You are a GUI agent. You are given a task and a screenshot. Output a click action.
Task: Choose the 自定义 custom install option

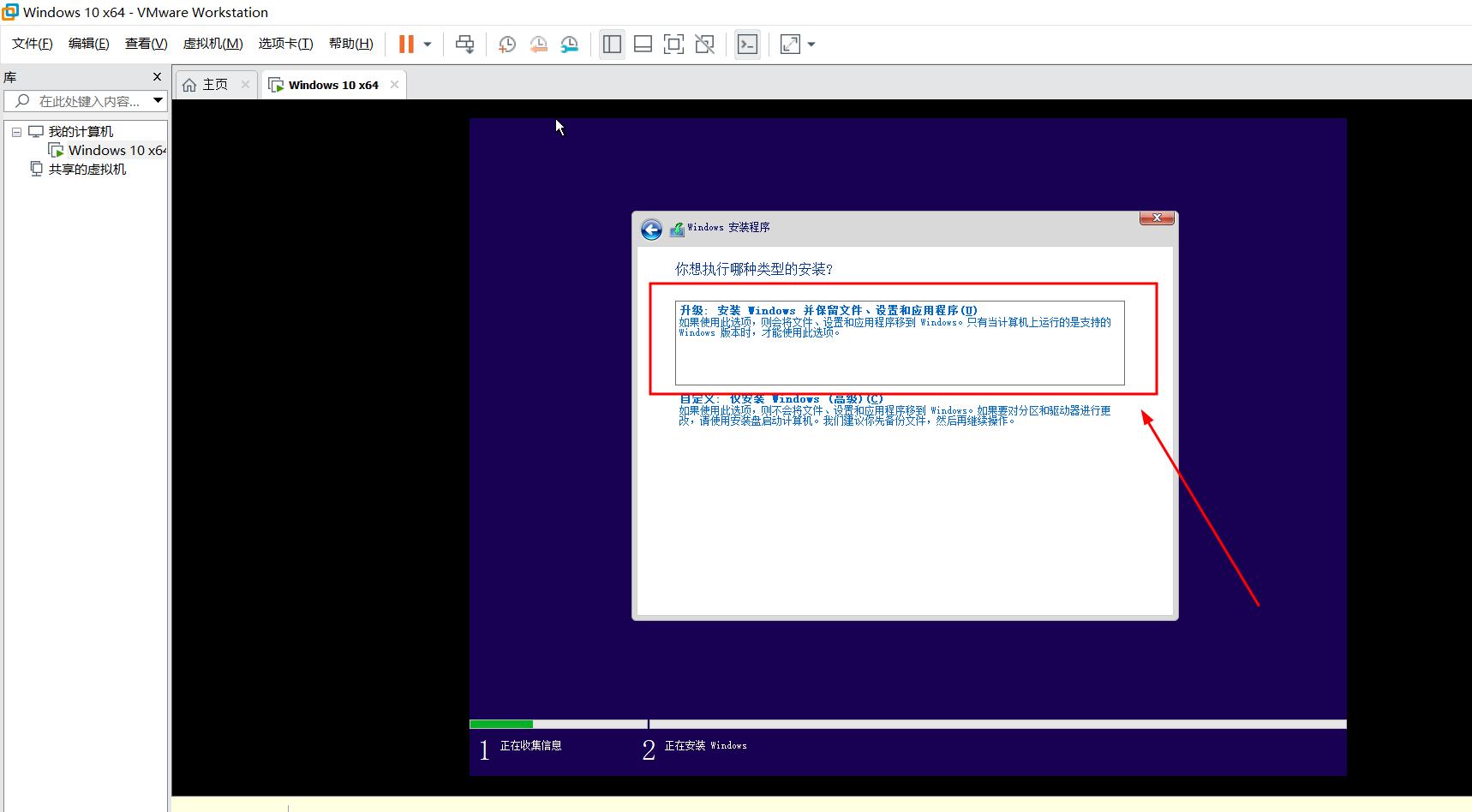(x=895, y=410)
